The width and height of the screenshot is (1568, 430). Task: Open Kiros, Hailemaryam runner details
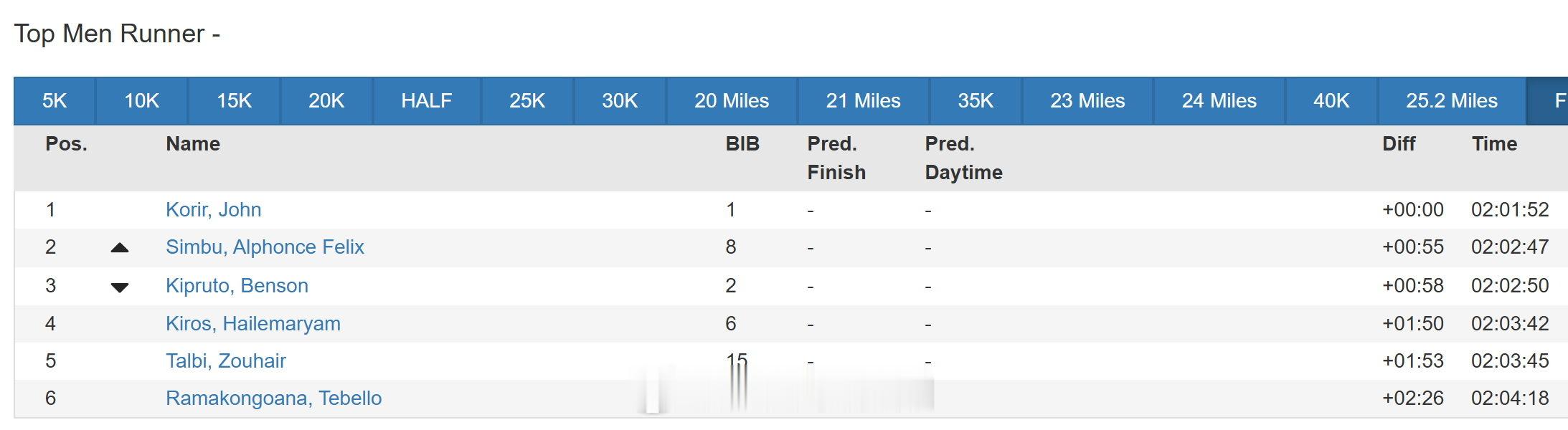click(x=252, y=324)
